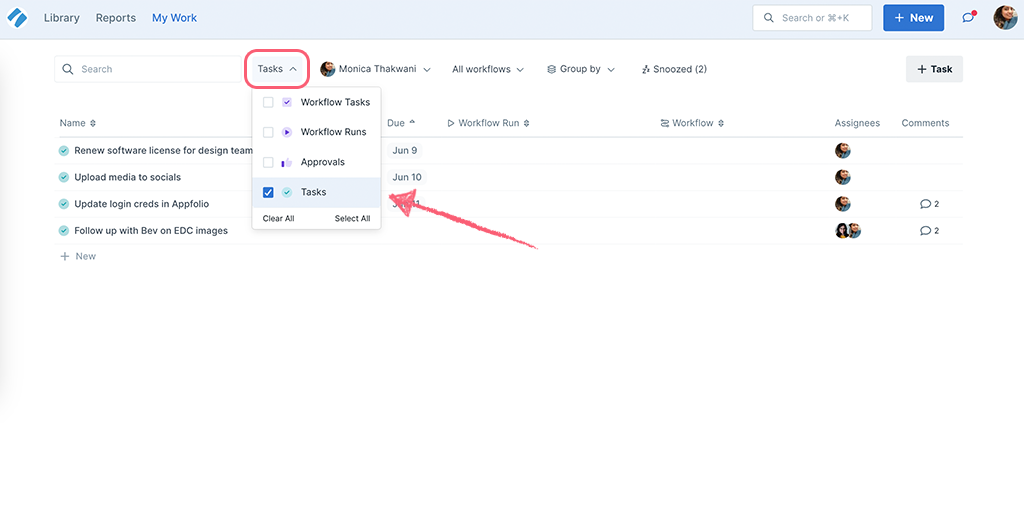Image resolution: width=1024 pixels, height=512 pixels.
Task: Check the Workflow Tasks checkbox
Action: click(268, 102)
